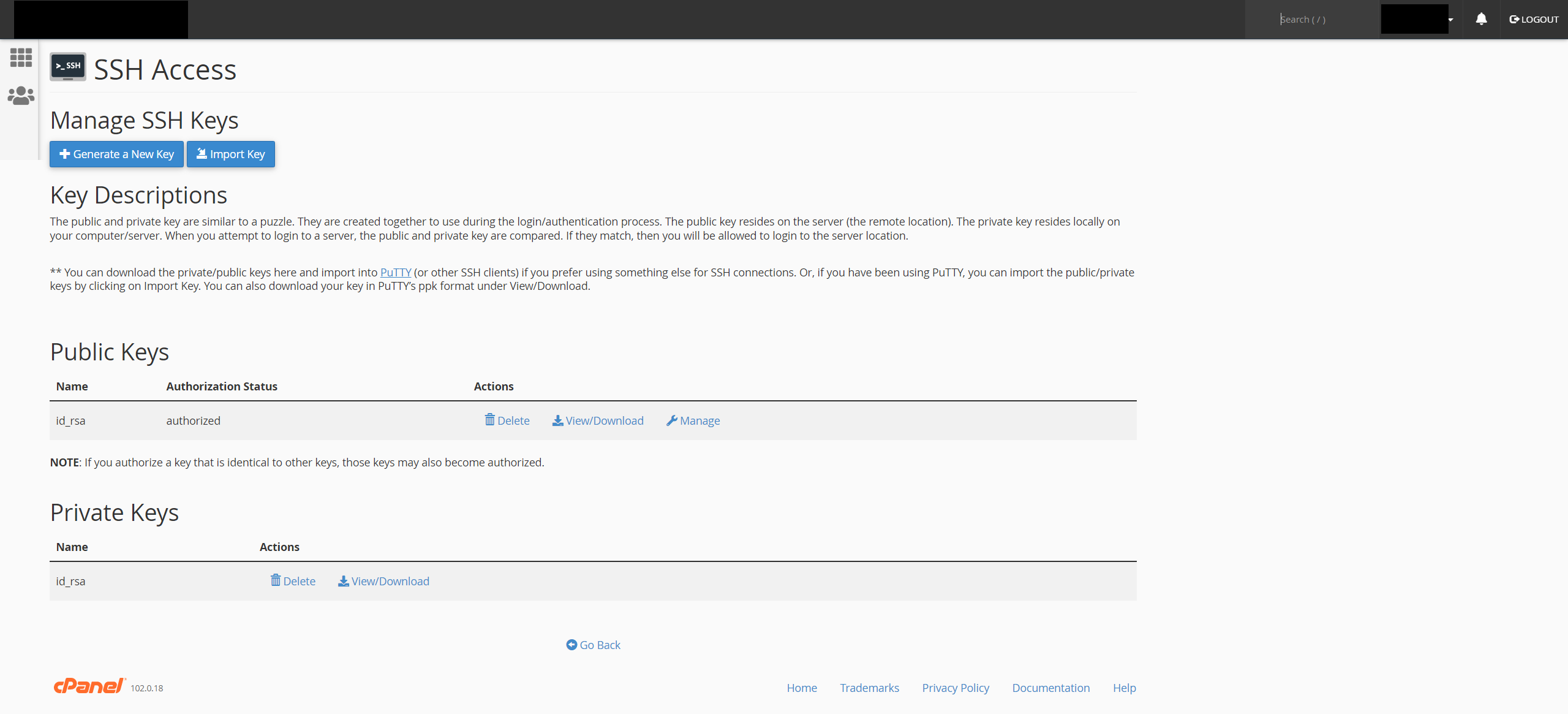Delete the id_rsa private key
Viewport: 1568px width, 714px height.
click(x=293, y=581)
